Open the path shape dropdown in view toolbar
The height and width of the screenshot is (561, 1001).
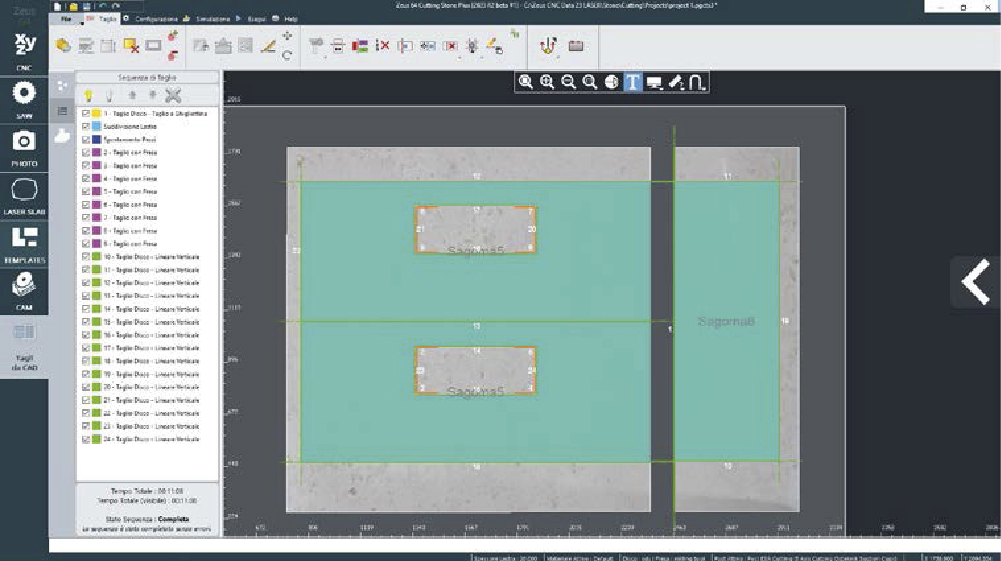coord(697,83)
